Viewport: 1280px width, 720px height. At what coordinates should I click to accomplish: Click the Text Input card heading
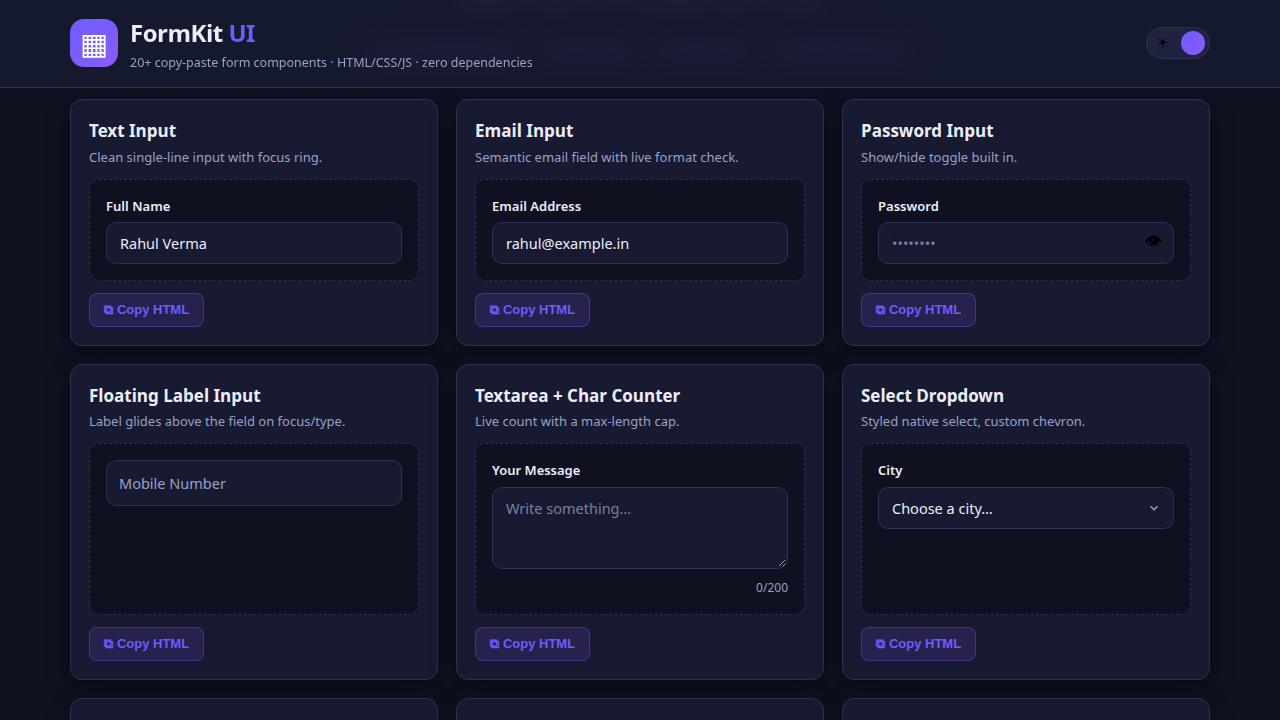click(x=132, y=131)
